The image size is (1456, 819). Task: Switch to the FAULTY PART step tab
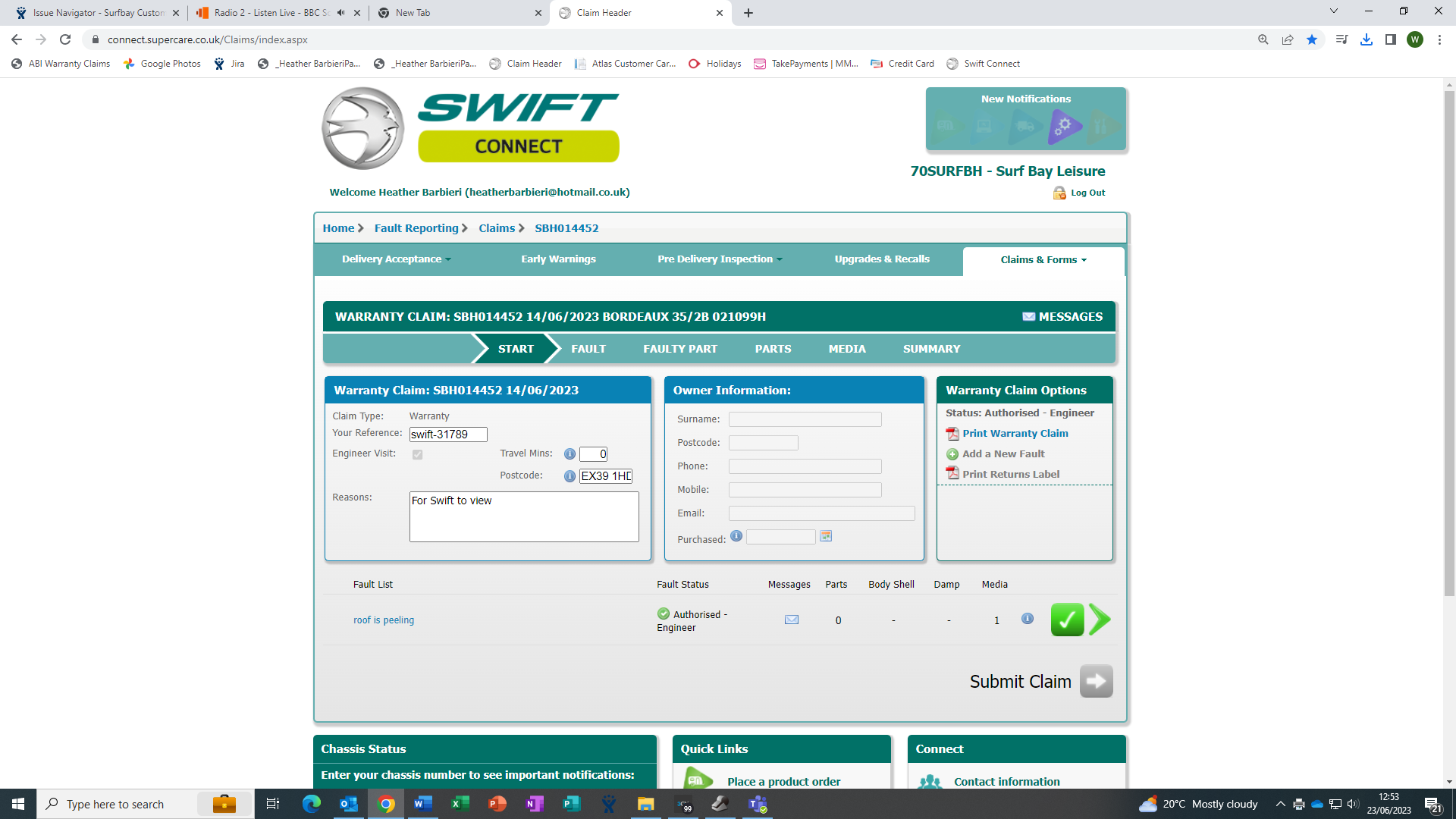point(679,349)
